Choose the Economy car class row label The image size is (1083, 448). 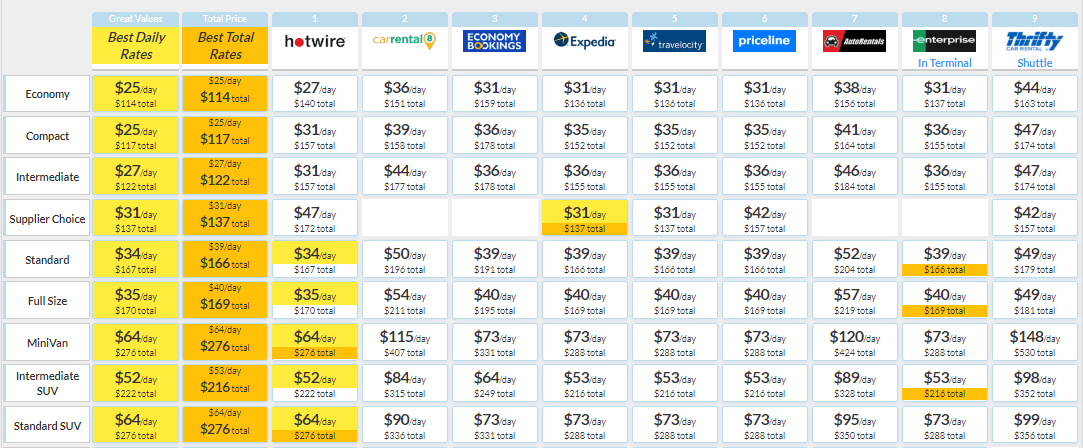click(x=47, y=94)
